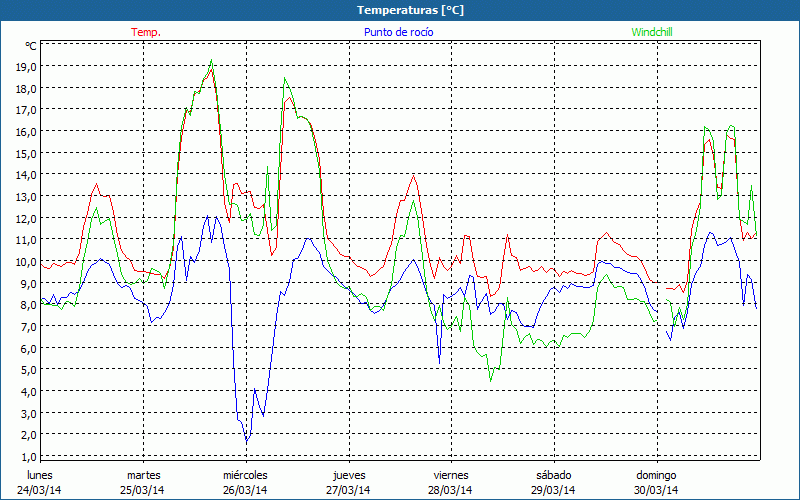The height and width of the screenshot is (500, 800).
Task: Select the martes 25/03/14 date label
Action: 143,482
